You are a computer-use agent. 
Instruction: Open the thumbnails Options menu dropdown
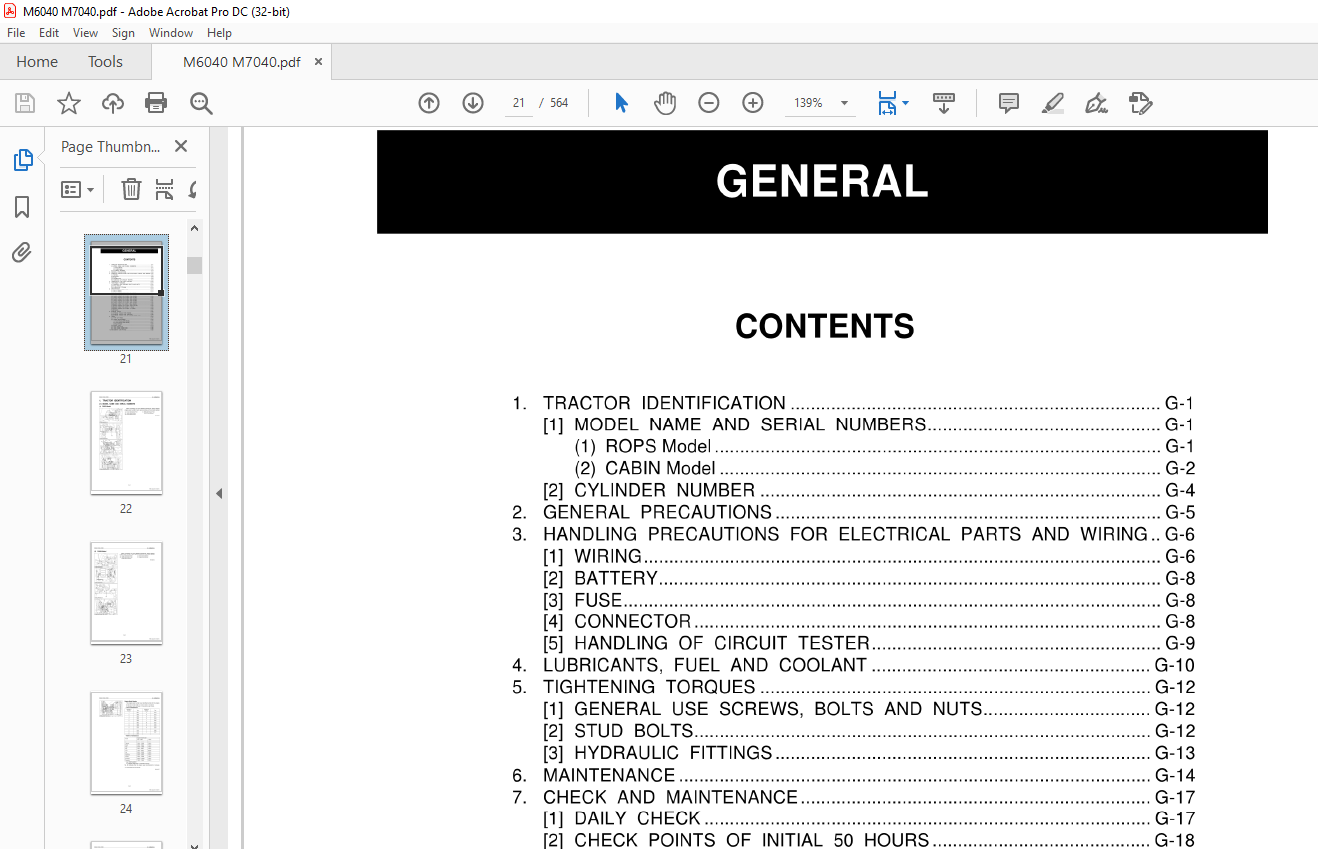click(x=78, y=189)
